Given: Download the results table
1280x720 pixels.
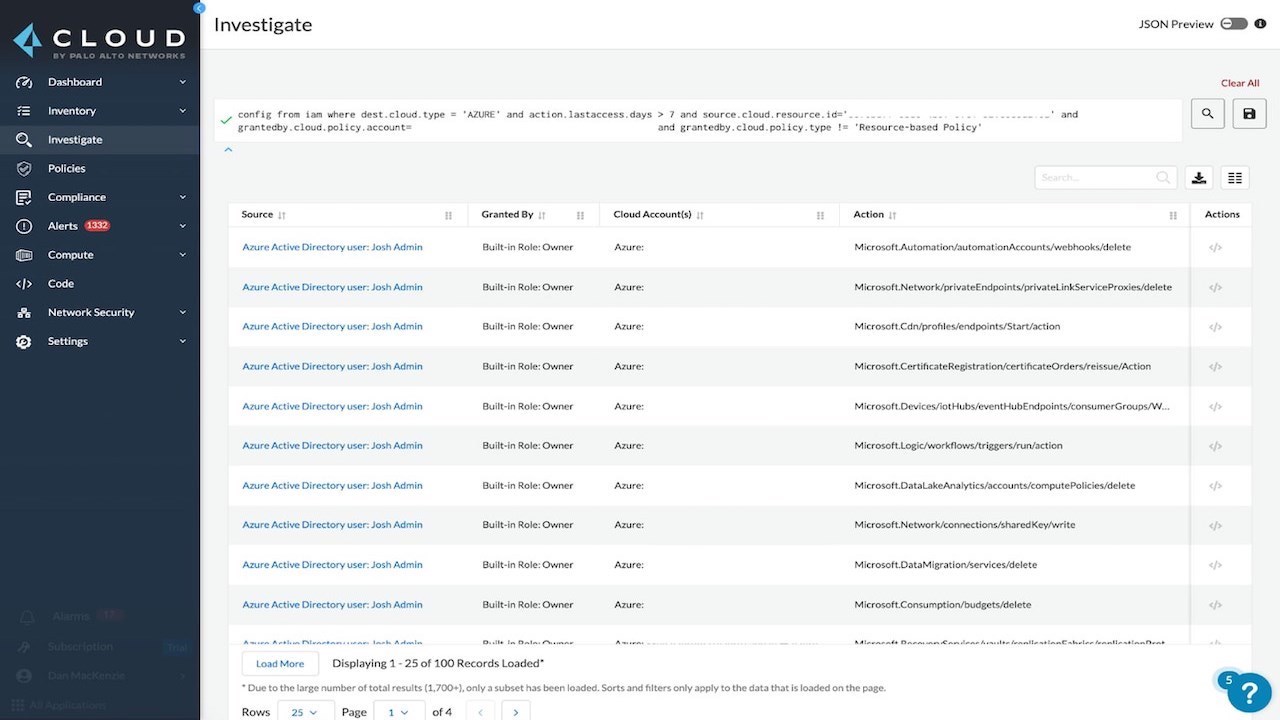Looking at the screenshot, I should click(x=1199, y=178).
